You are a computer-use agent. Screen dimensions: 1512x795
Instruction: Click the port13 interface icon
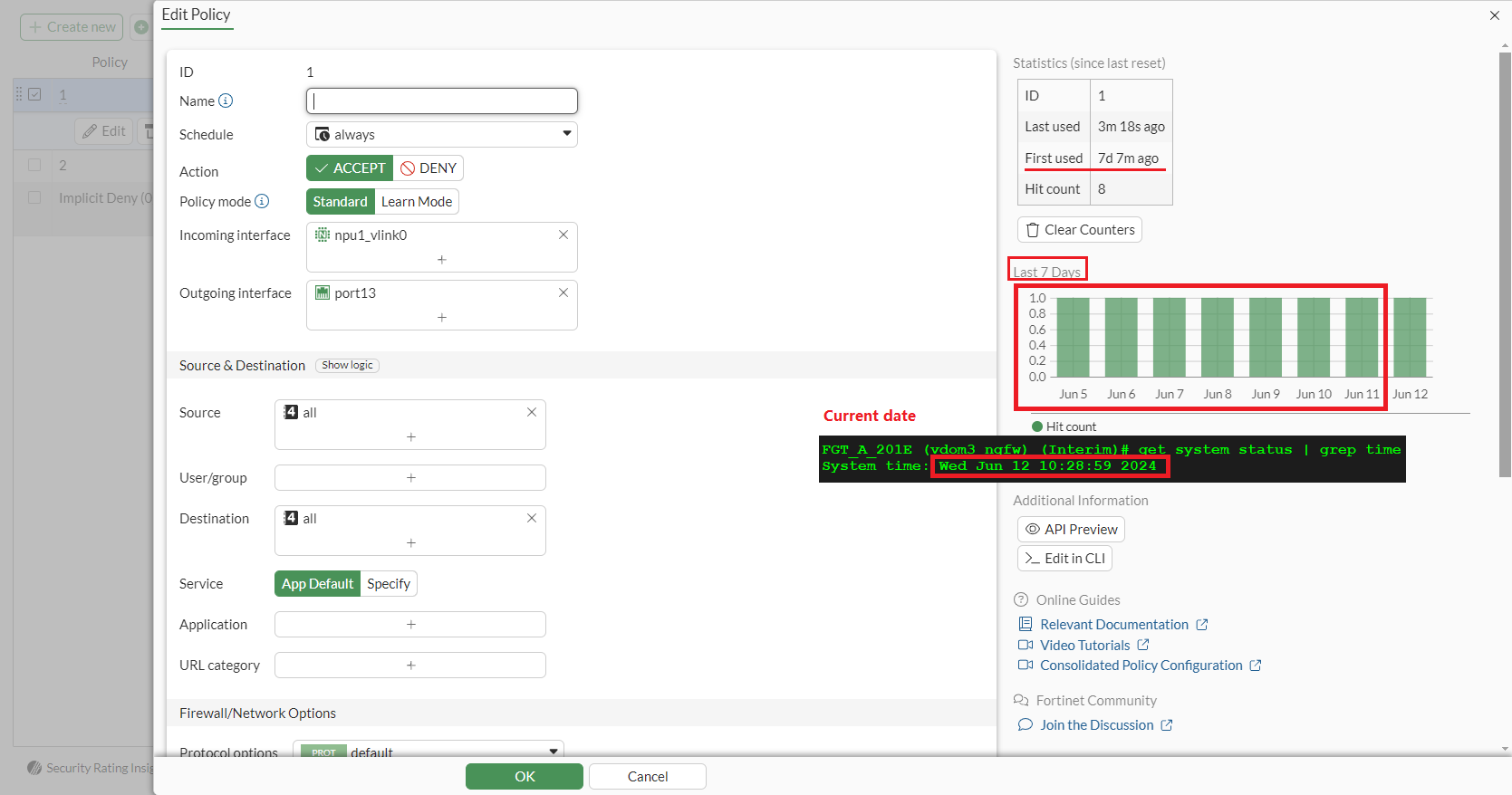coord(322,292)
